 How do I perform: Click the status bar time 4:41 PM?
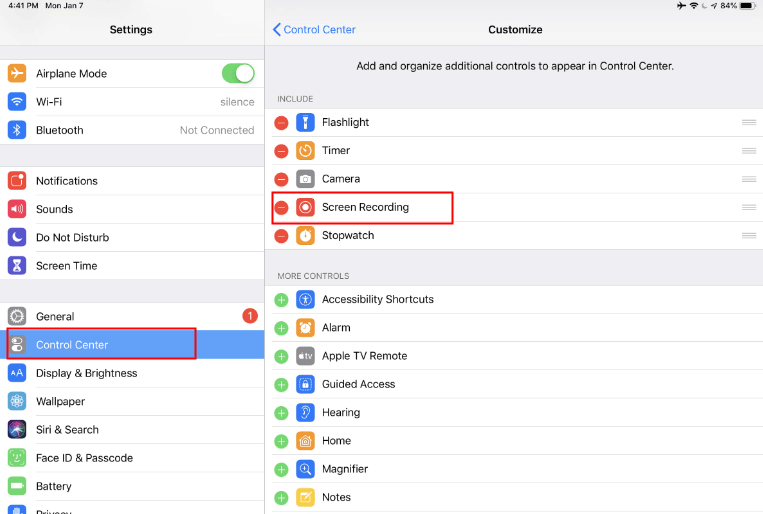tap(23, 6)
